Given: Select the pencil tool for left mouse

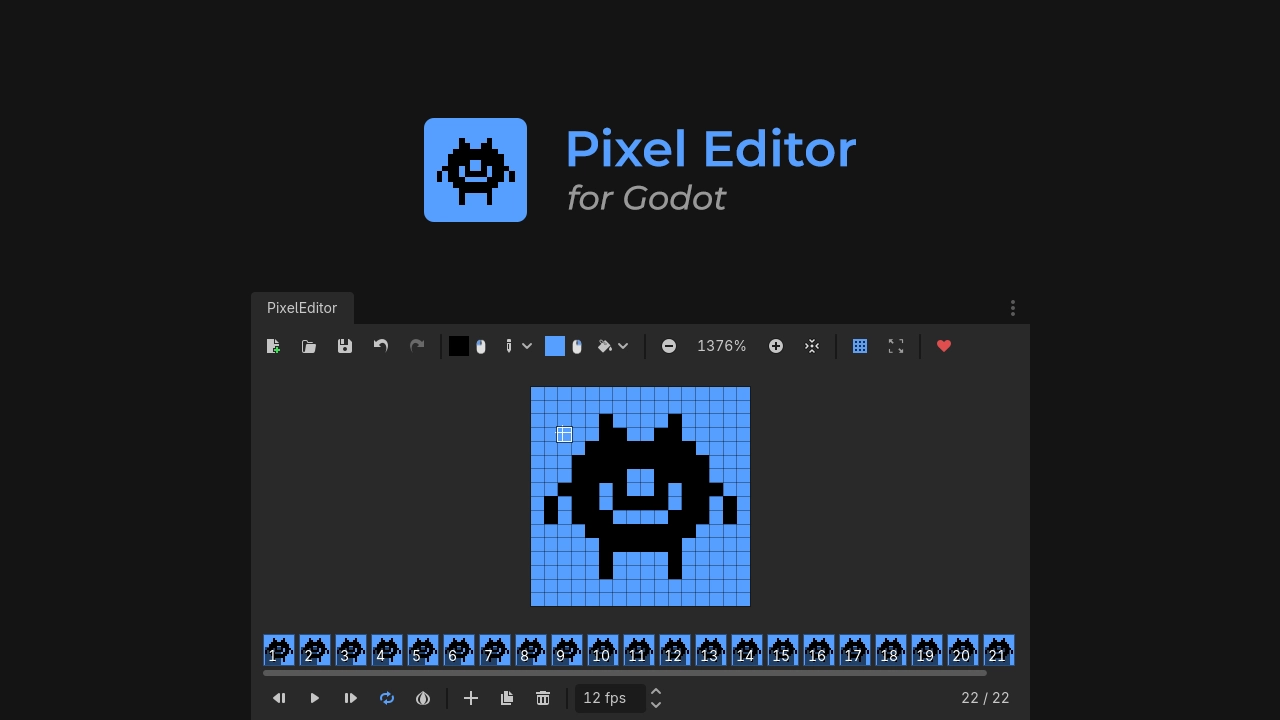Looking at the screenshot, I should [509, 346].
